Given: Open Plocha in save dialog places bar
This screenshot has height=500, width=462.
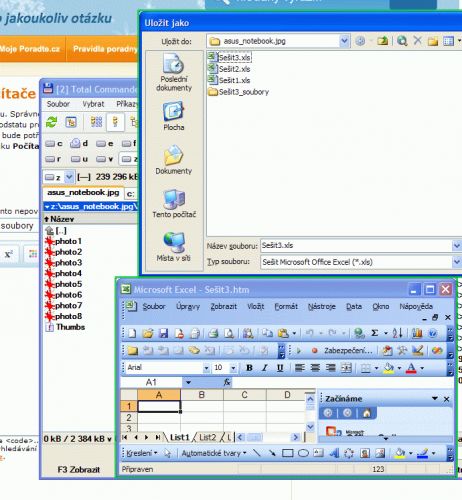Looking at the screenshot, I should tap(174, 116).
